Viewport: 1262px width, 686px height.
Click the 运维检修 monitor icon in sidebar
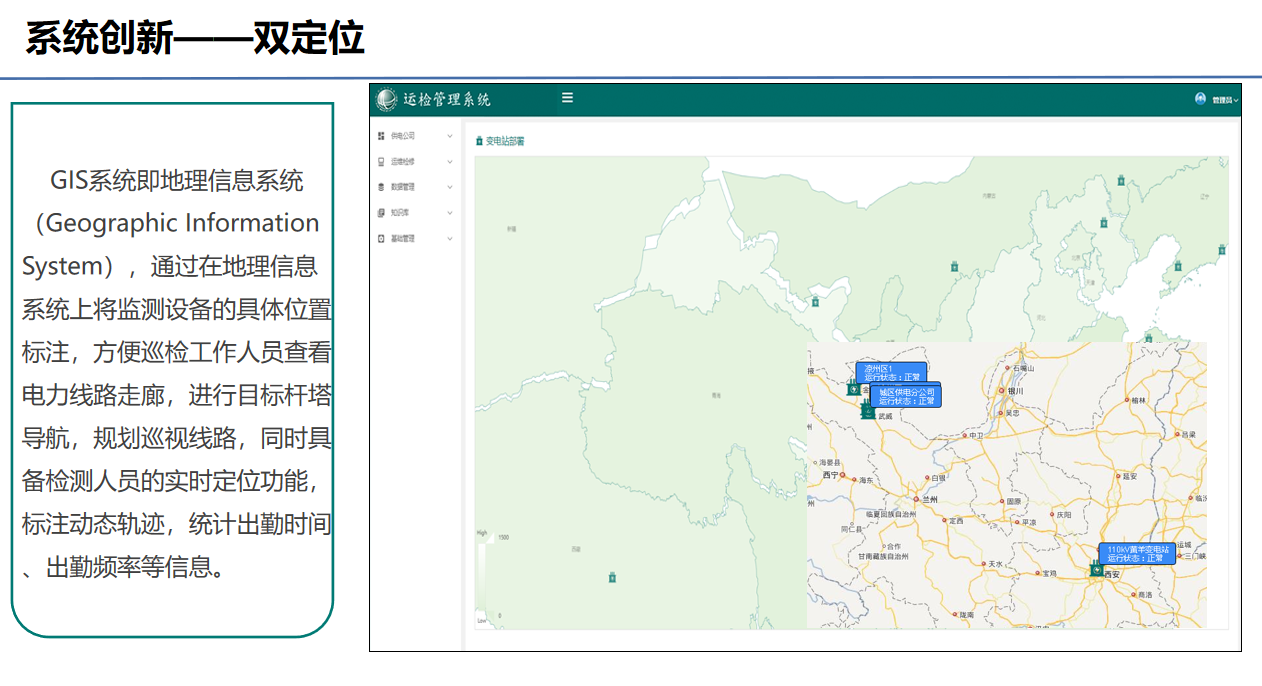(381, 162)
